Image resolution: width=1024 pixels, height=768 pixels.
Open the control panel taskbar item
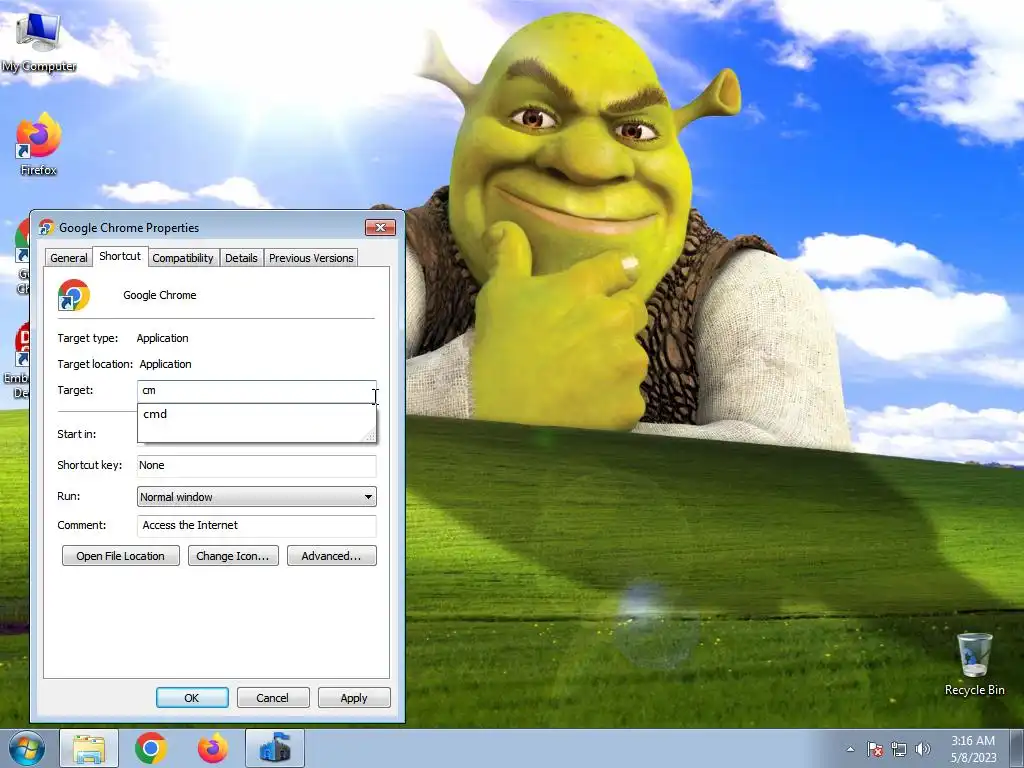pyautogui.click(x=275, y=748)
